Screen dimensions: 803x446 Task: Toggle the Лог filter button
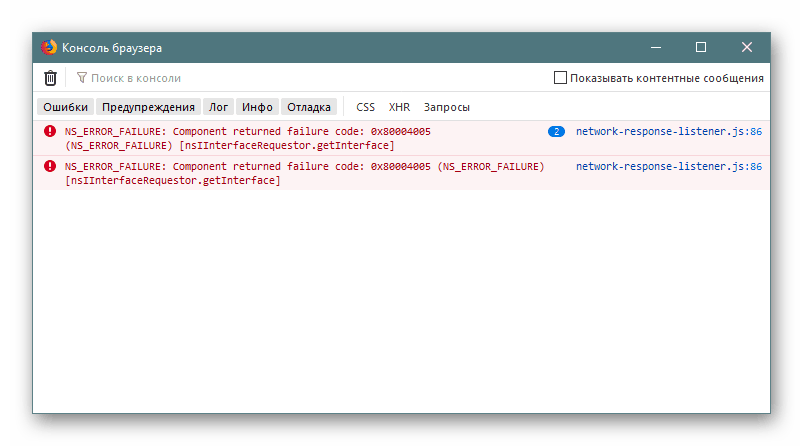[218, 107]
